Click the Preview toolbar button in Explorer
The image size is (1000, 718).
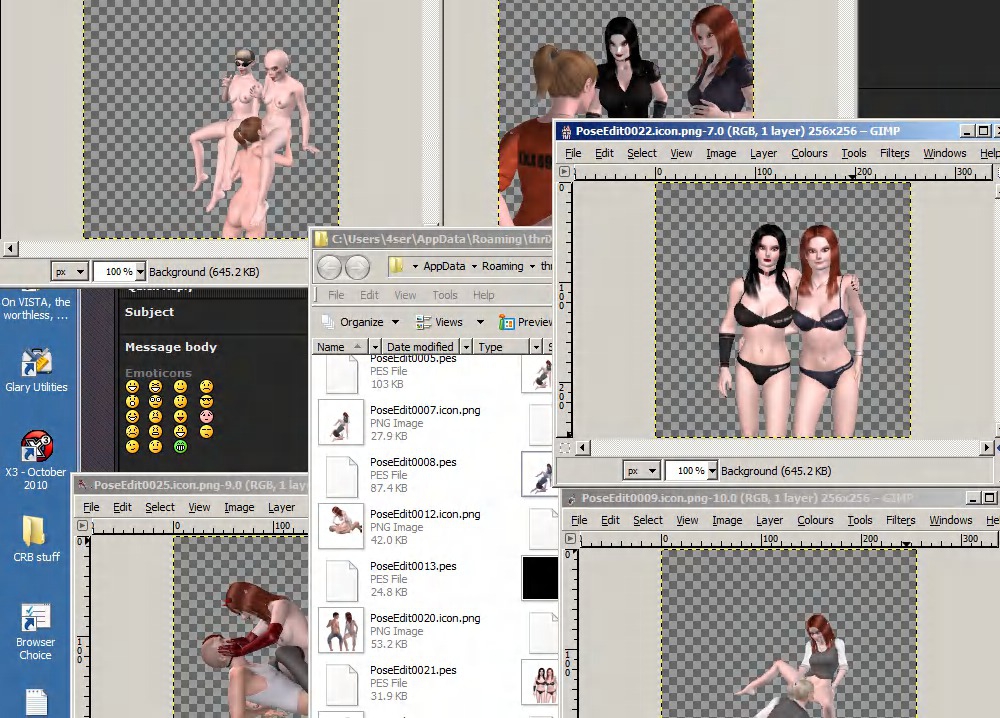[526, 322]
